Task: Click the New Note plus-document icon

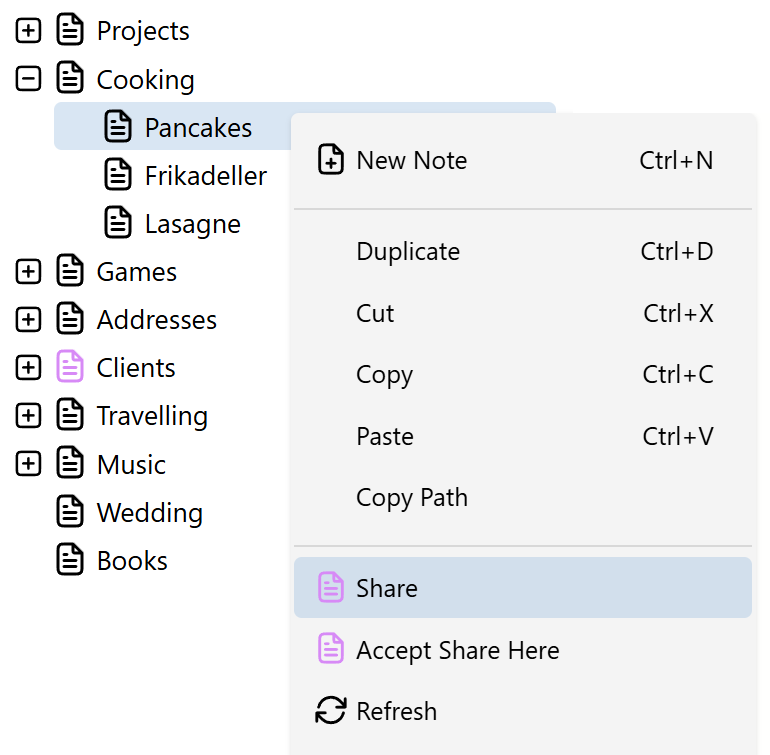Action: pos(330,159)
